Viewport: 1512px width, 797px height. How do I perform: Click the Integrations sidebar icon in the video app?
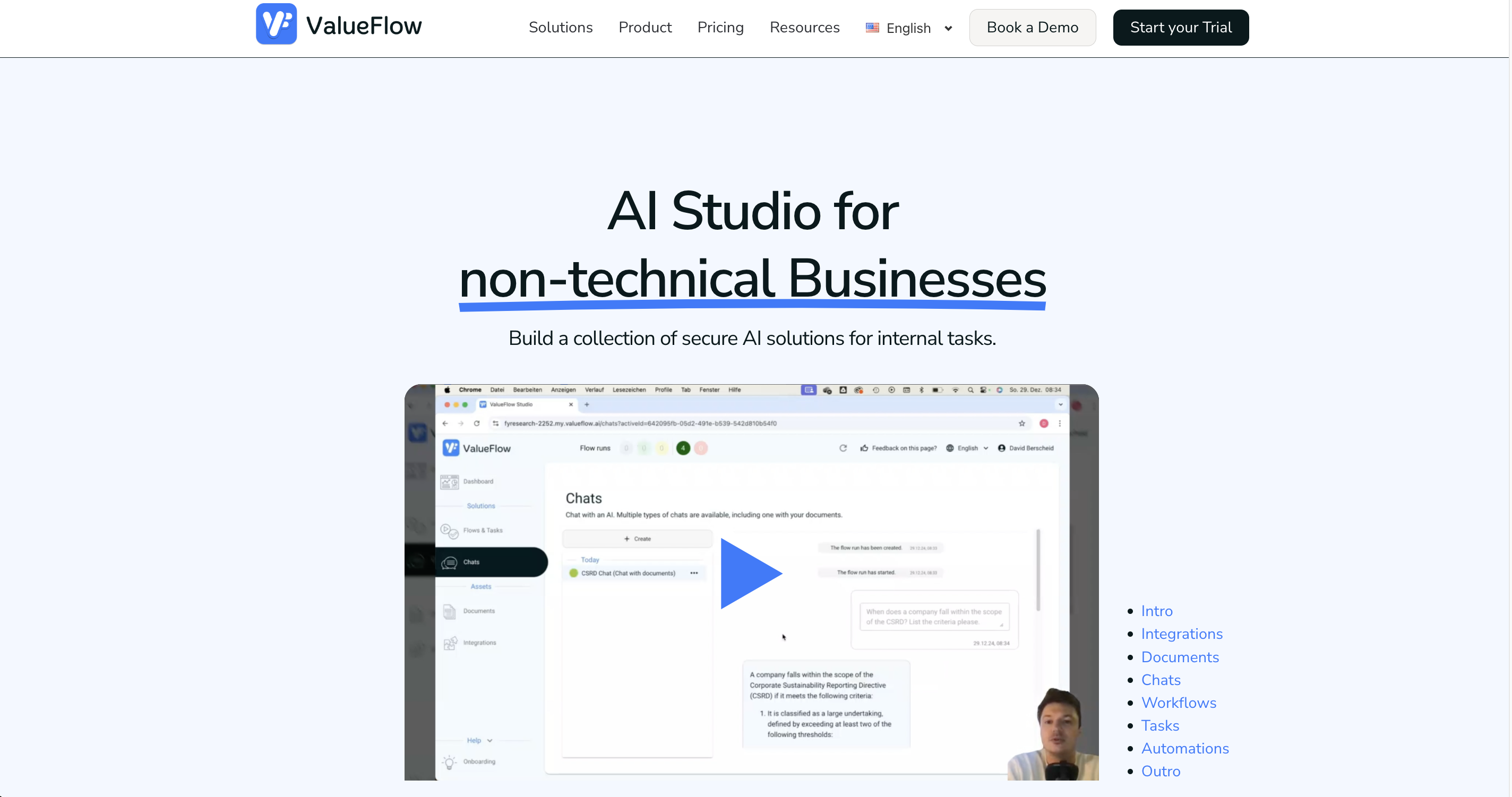(x=450, y=643)
